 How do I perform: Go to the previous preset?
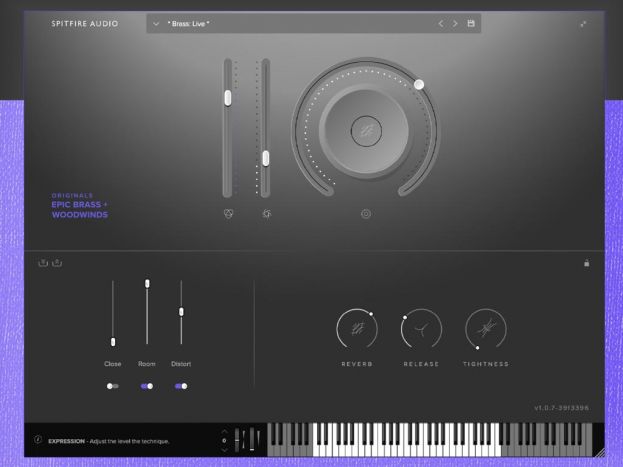[440, 23]
